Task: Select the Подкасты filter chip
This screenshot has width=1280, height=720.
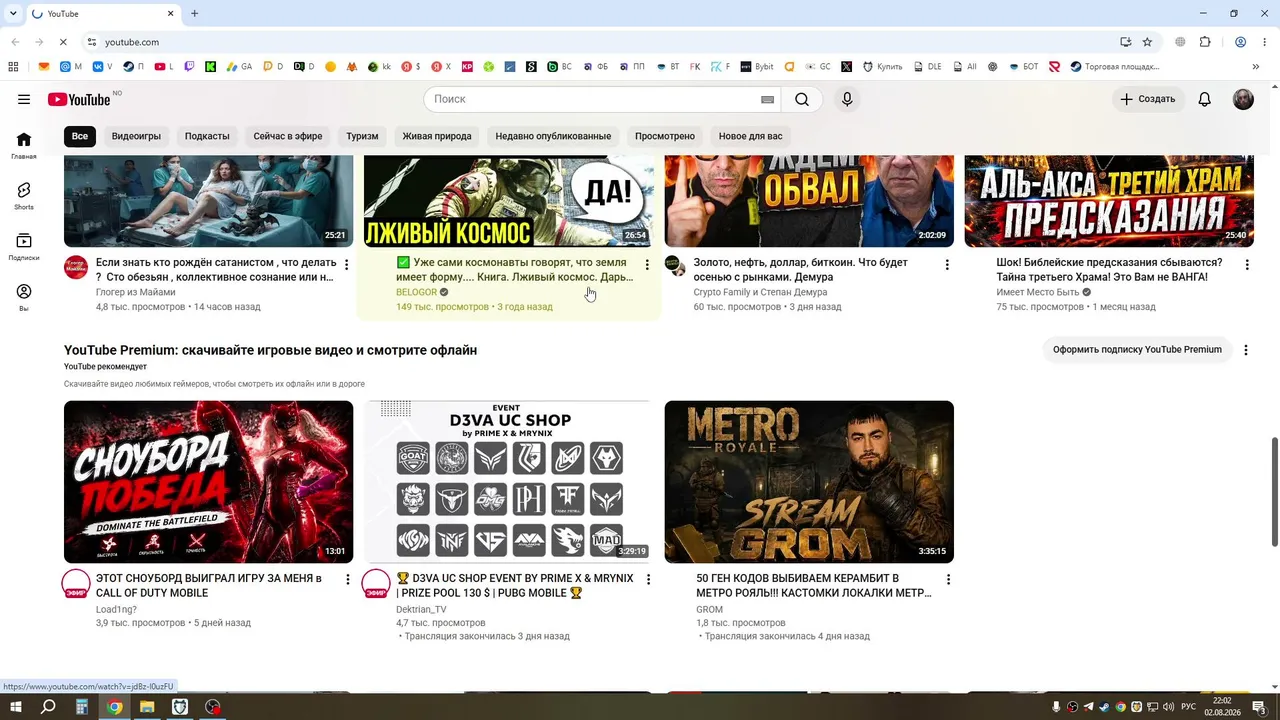Action: click(207, 136)
